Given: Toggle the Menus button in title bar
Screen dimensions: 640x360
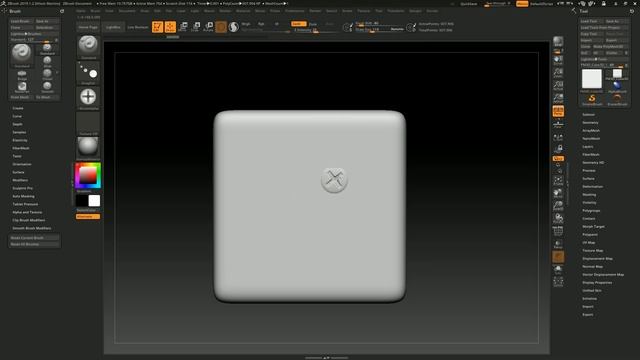Looking at the screenshot, I should pos(522,4).
